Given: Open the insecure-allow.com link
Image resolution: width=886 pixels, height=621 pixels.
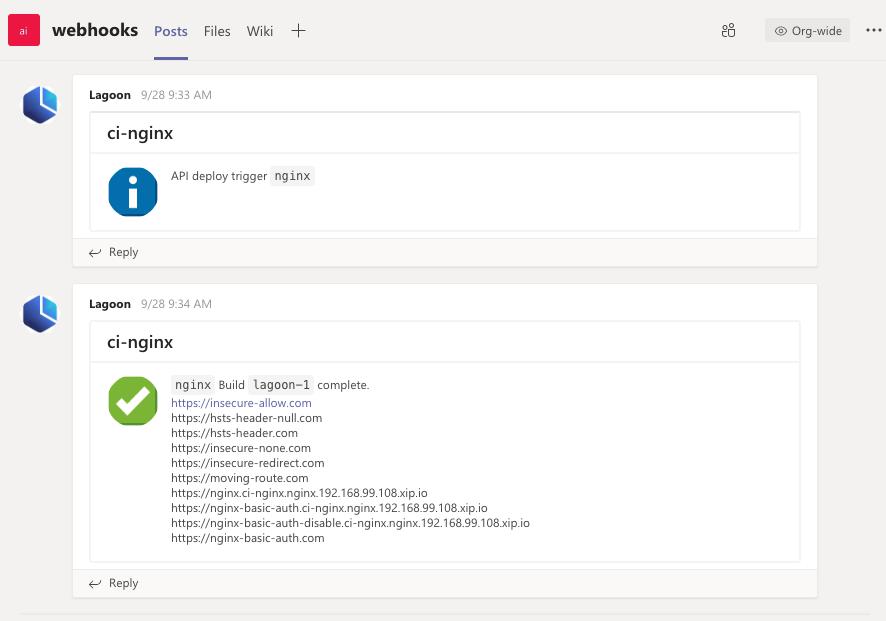Looking at the screenshot, I should [x=241, y=403].
